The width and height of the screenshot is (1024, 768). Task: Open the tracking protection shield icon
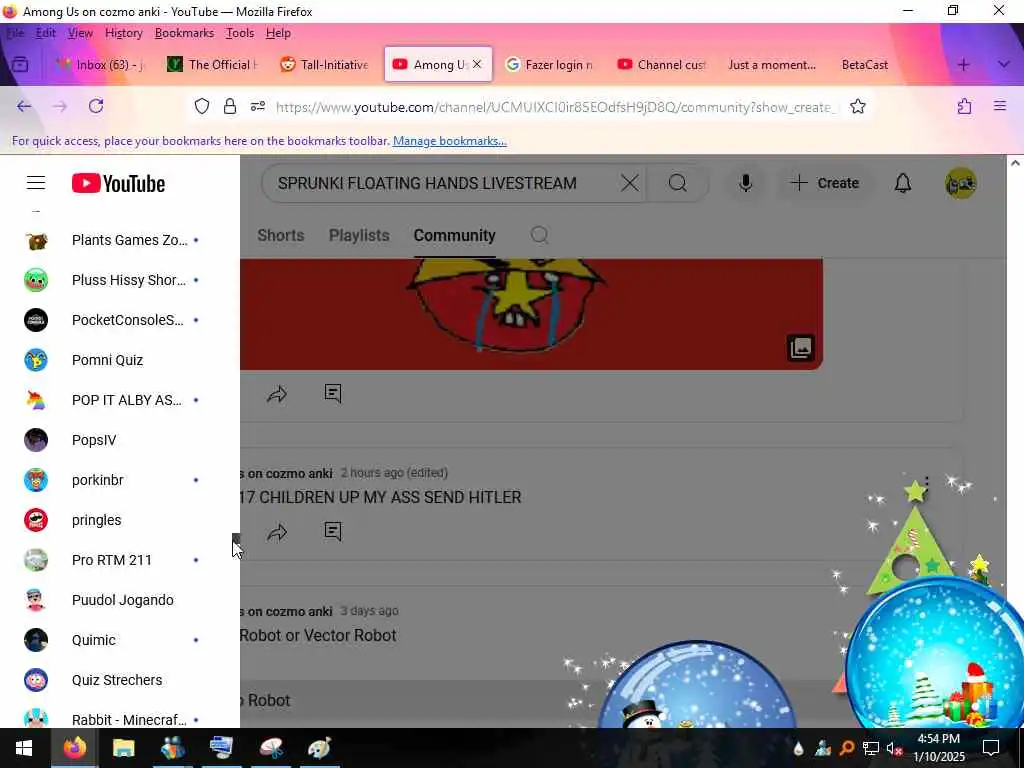(x=202, y=106)
